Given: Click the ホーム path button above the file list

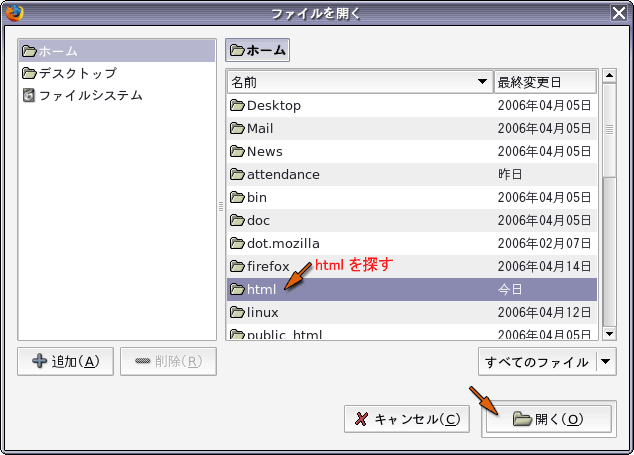Looking at the screenshot, I should (x=257, y=50).
